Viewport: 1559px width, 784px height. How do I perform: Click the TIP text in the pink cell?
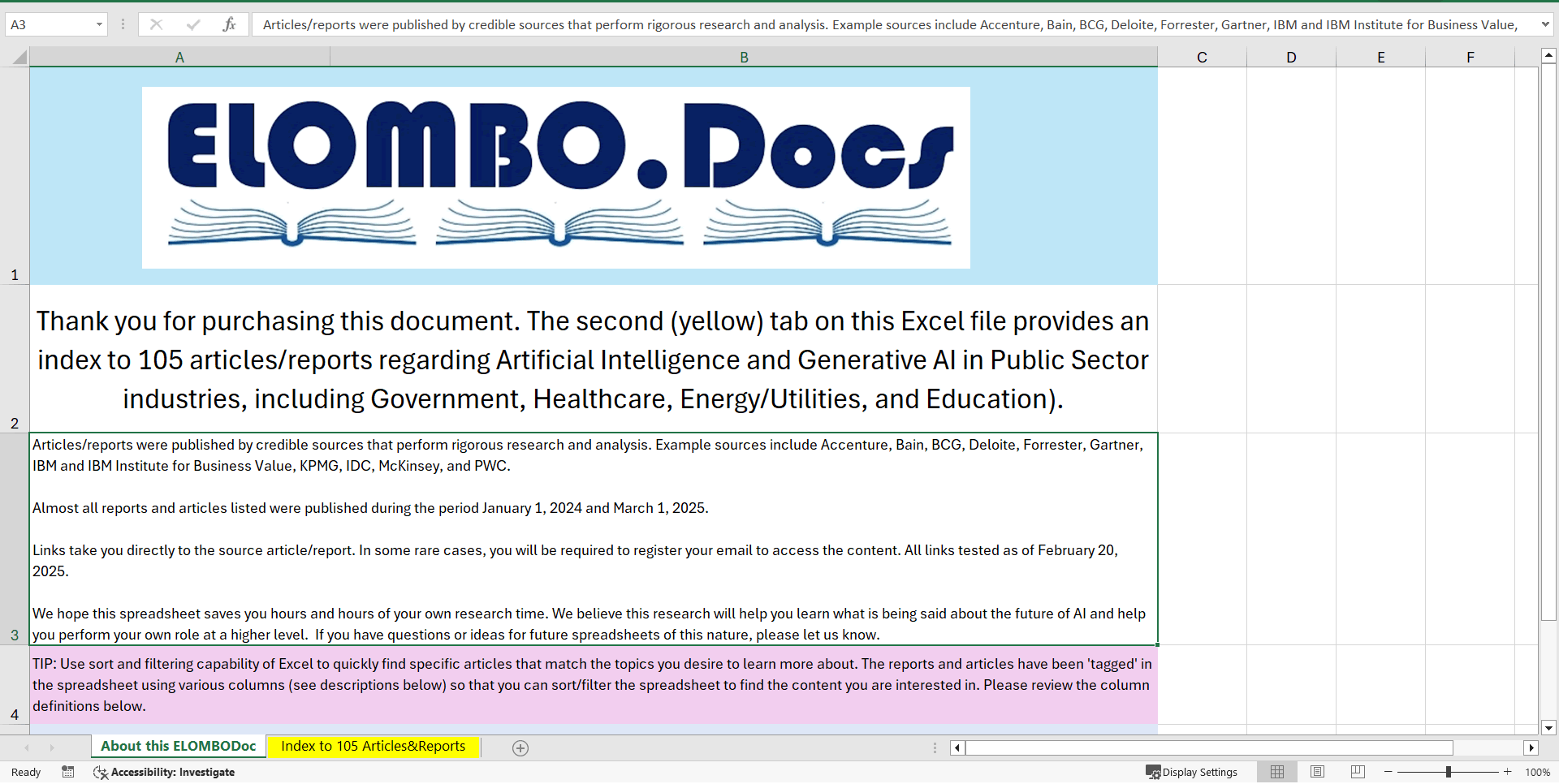pos(594,685)
